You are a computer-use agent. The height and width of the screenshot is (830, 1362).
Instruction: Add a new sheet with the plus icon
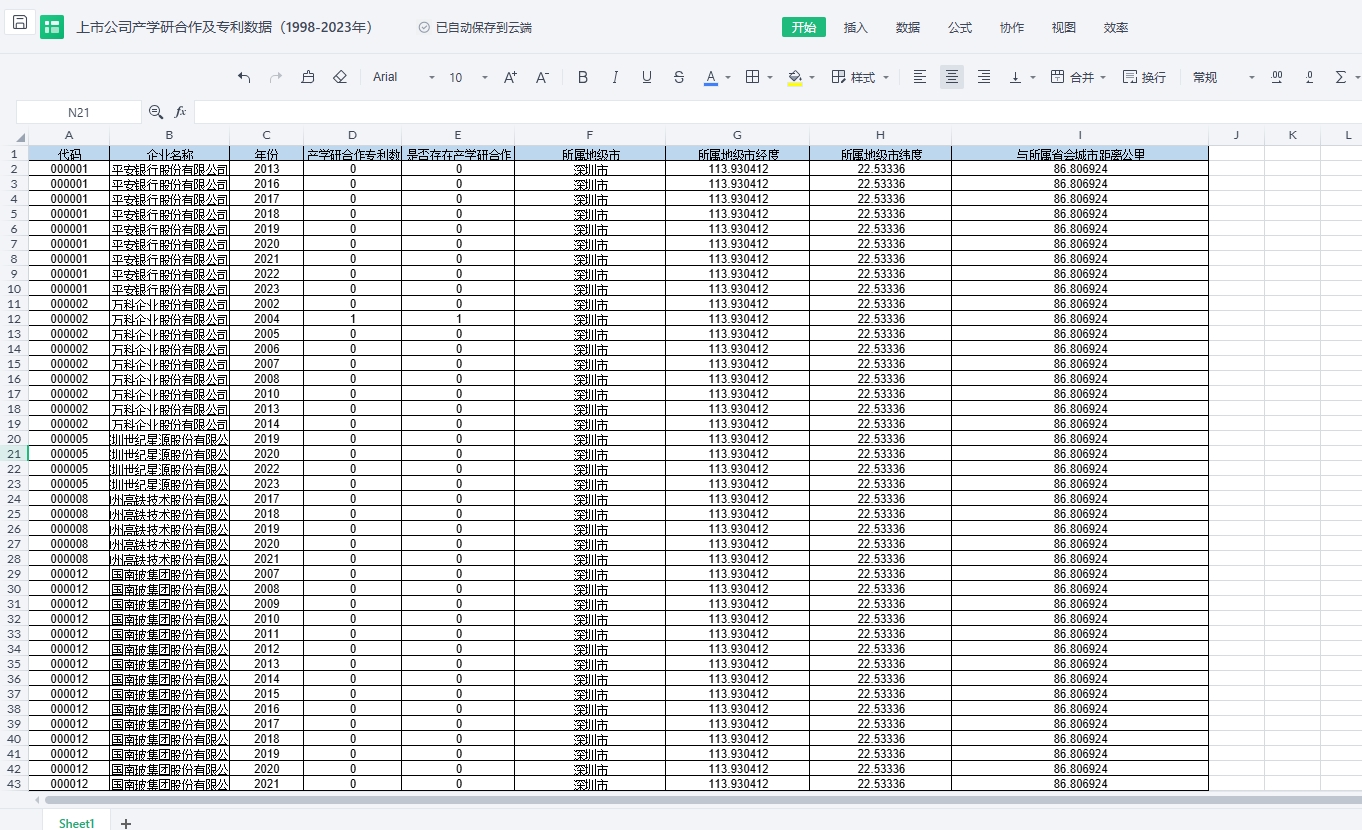pos(126,823)
